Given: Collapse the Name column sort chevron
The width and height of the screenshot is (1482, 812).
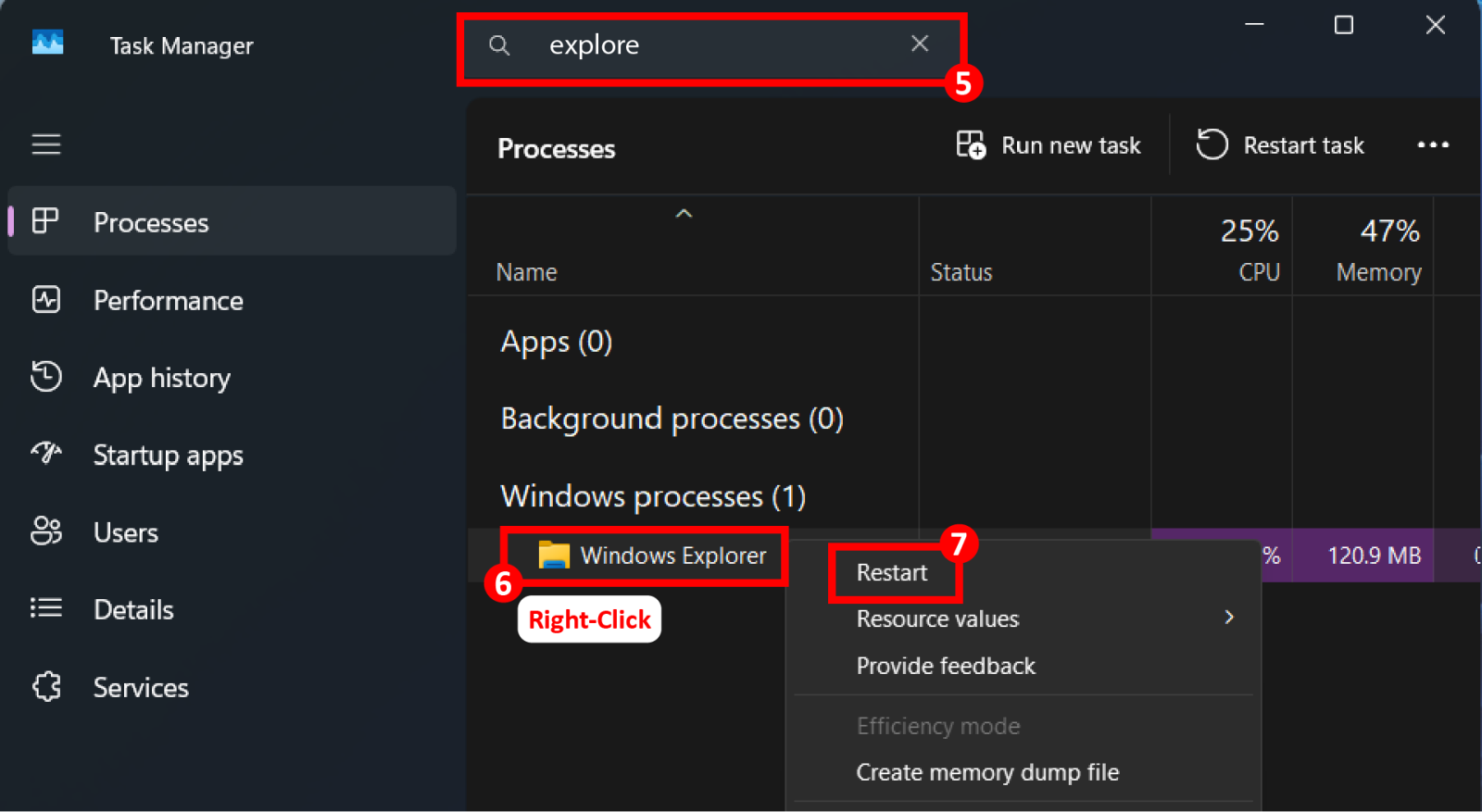Looking at the screenshot, I should click(684, 214).
